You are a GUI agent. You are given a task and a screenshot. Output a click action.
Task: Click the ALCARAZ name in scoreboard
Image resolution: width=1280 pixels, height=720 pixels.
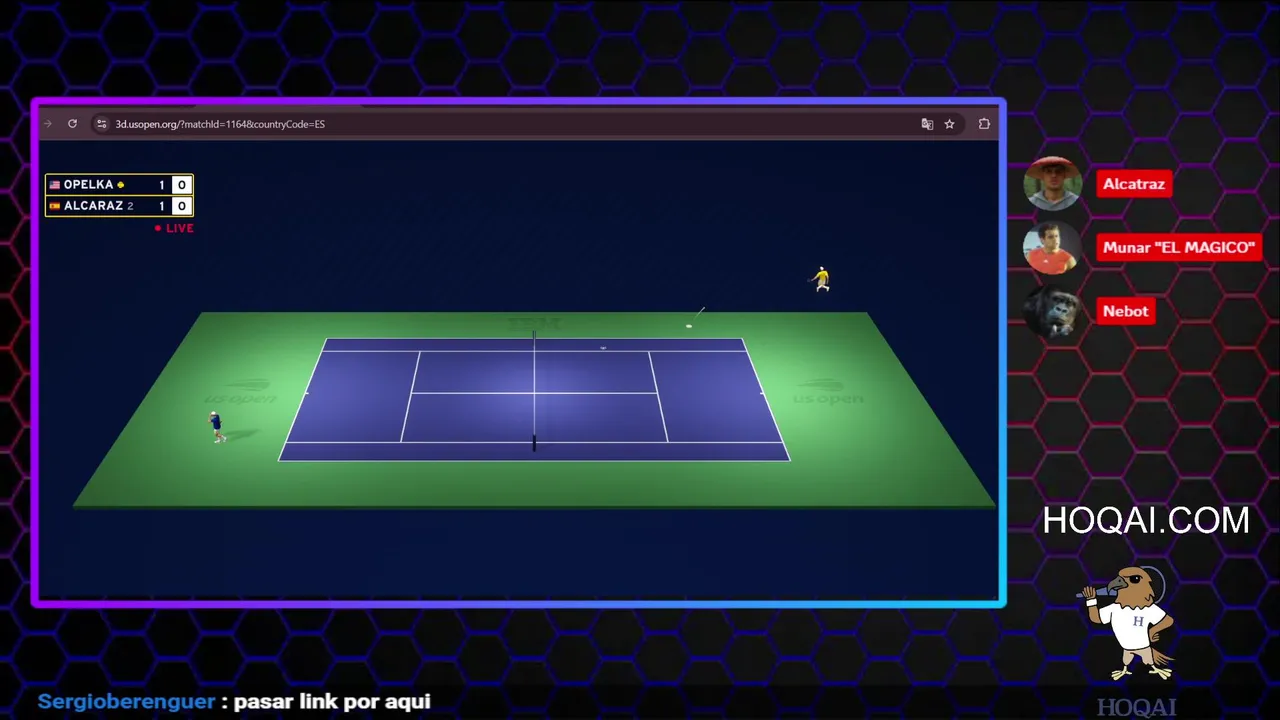(x=93, y=206)
